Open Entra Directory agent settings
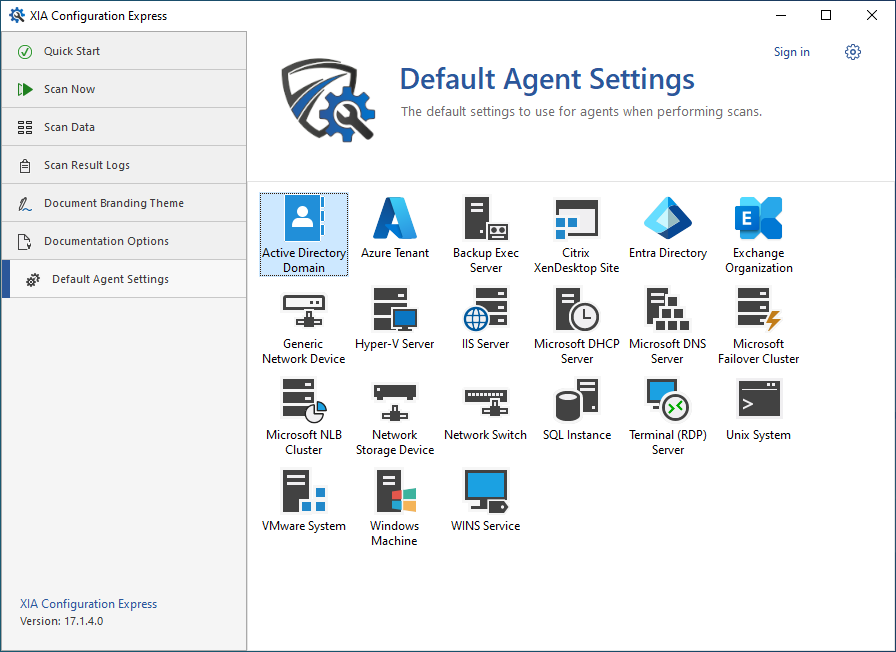 click(x=668, y=219)
